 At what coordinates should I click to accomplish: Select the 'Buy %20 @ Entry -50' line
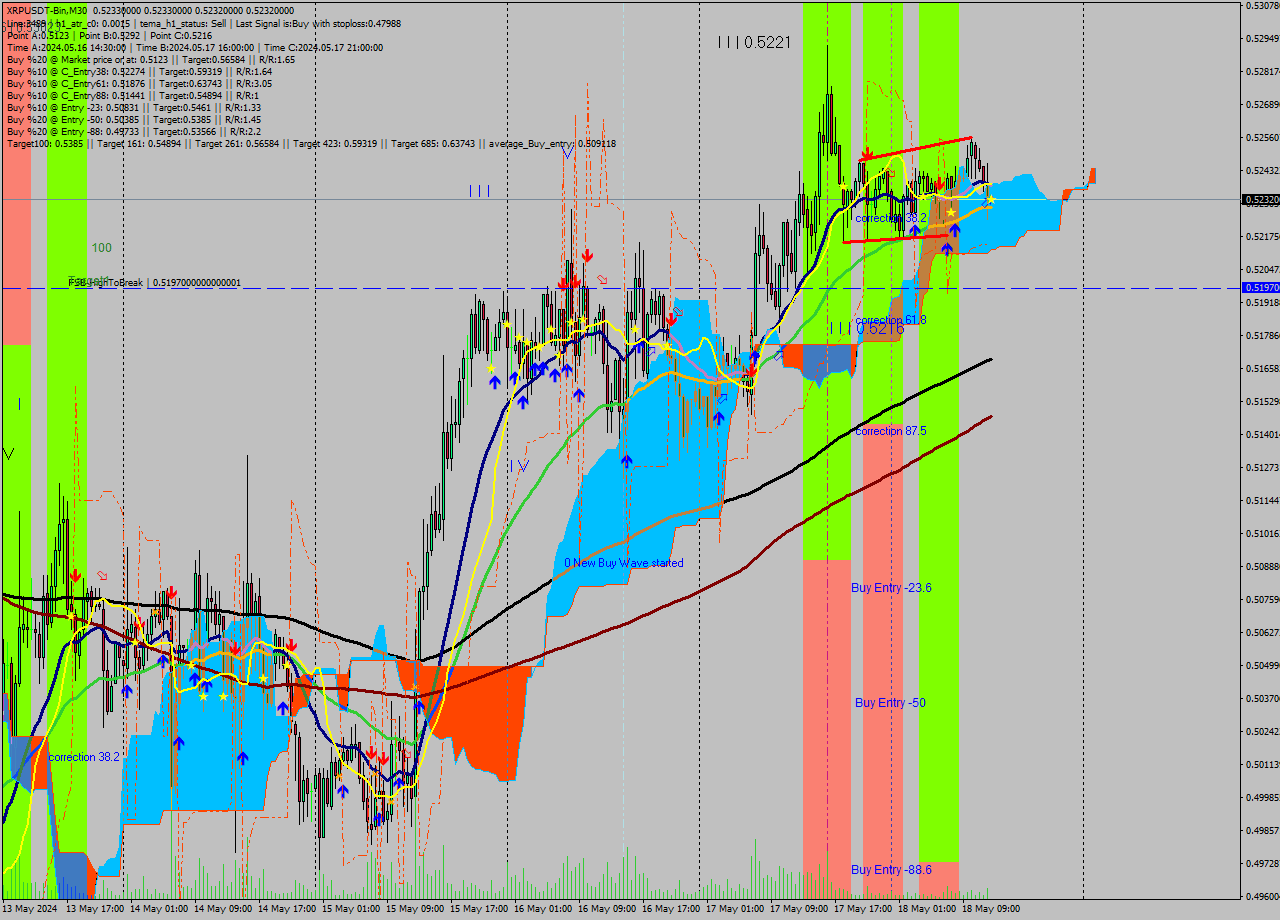click(x=133, y=119)
